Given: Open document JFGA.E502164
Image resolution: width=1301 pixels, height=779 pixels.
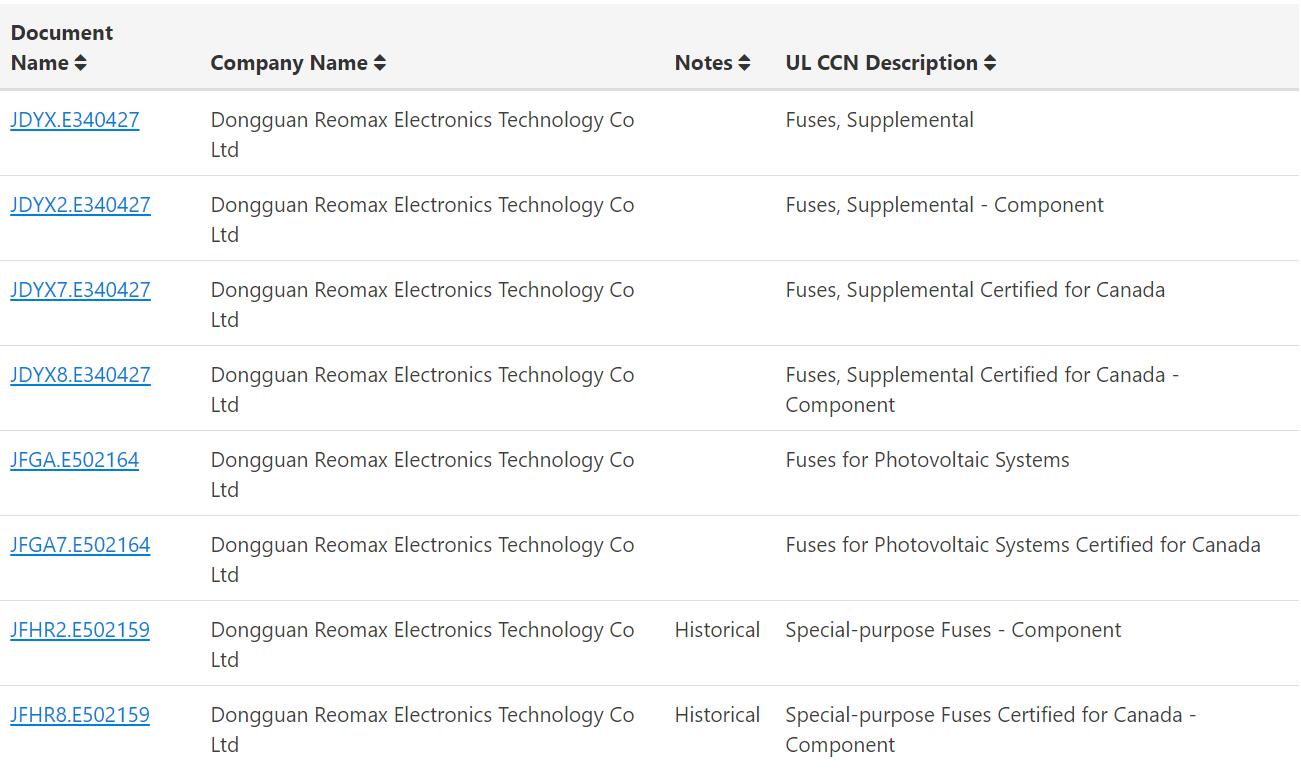Looking at the screenshot, I should tap(75, 460).
